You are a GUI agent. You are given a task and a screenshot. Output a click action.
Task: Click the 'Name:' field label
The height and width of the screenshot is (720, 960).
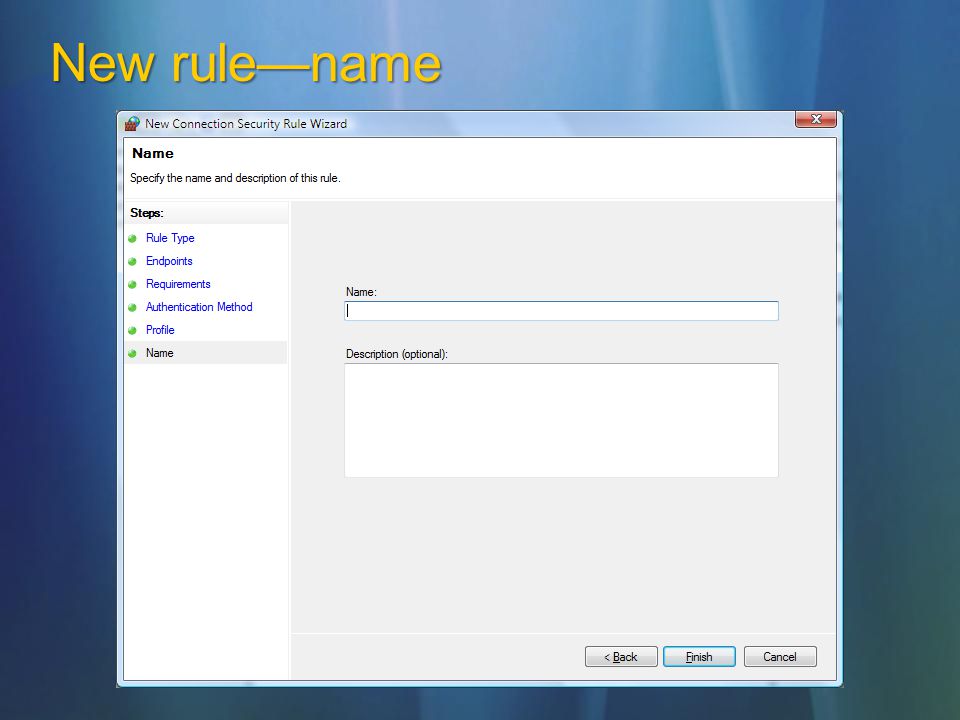point(361,292)
